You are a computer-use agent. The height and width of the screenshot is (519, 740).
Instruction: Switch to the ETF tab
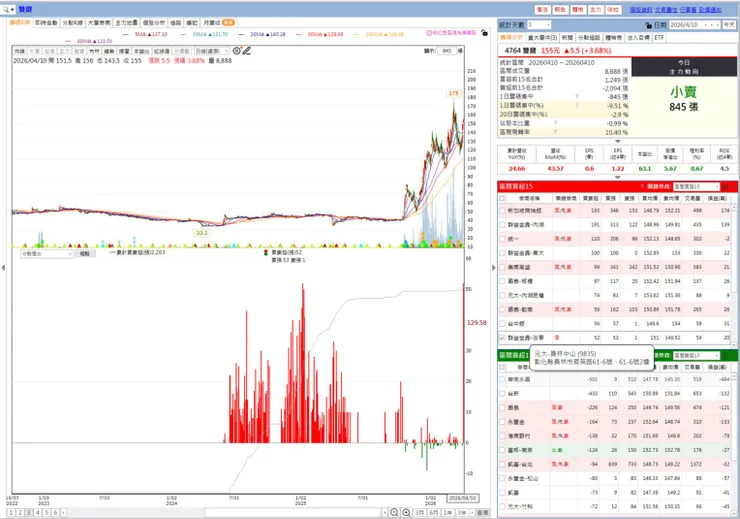(x=659, y=37)
